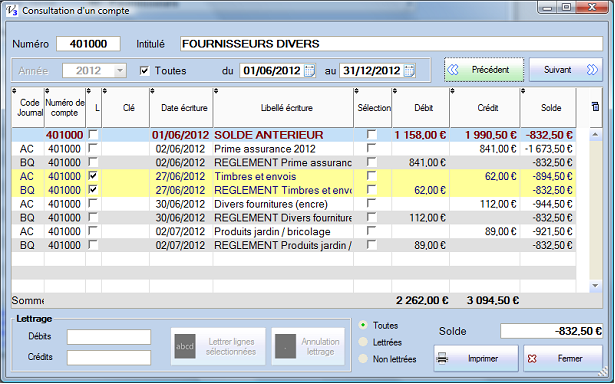615x384 pixels.
Task: Select the Toutes radio button
Action: (363, 325)
